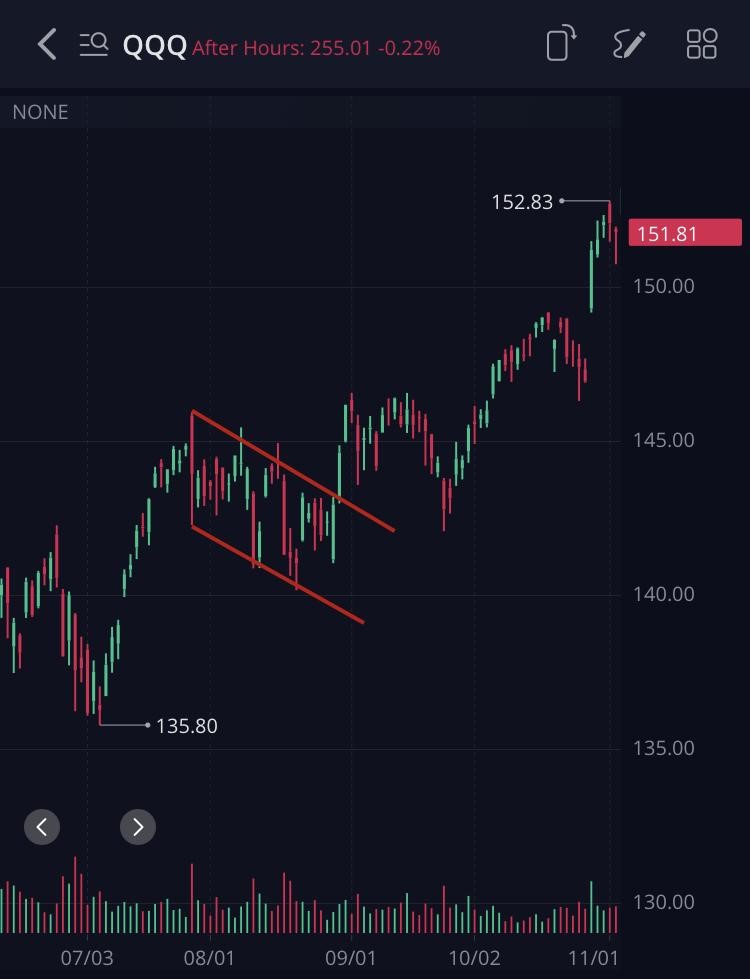Click the 08/01 date axis marker
The height and width of the screenshot is (979, 750).
point(209,958)
